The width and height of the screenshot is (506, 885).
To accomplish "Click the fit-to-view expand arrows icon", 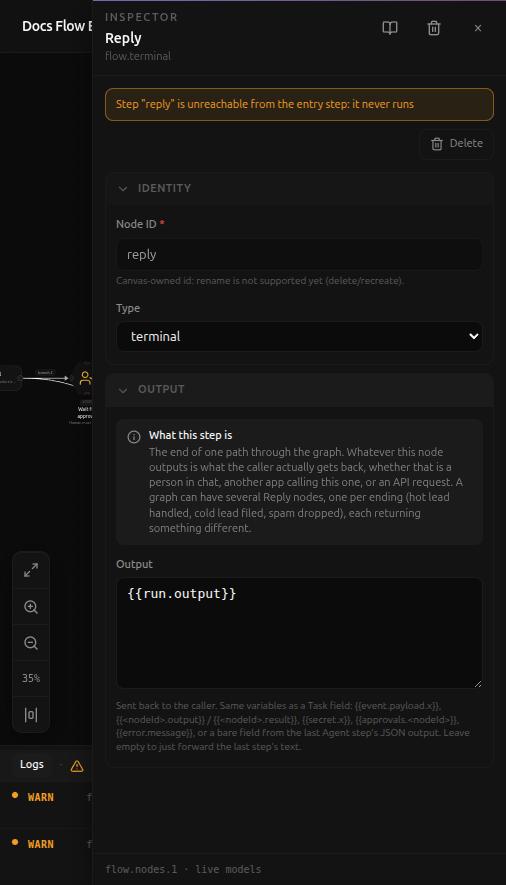I will (x=31, y=571).
